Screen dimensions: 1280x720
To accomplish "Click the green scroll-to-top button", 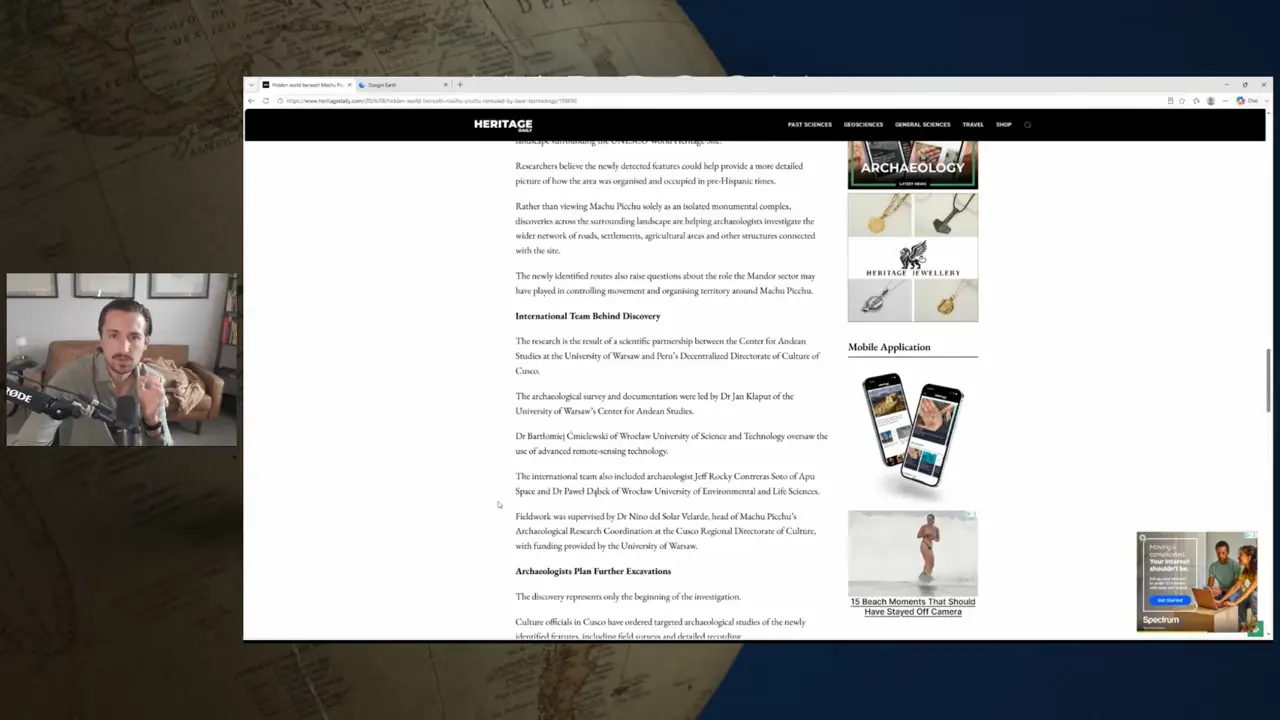I will point(1256,629).
